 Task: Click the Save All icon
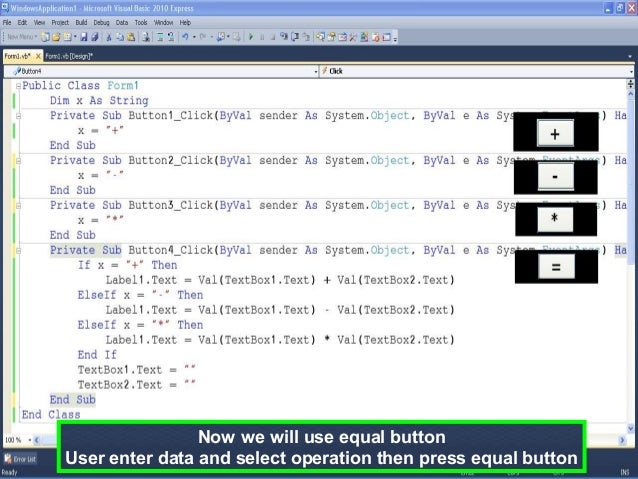click(94, 37)
